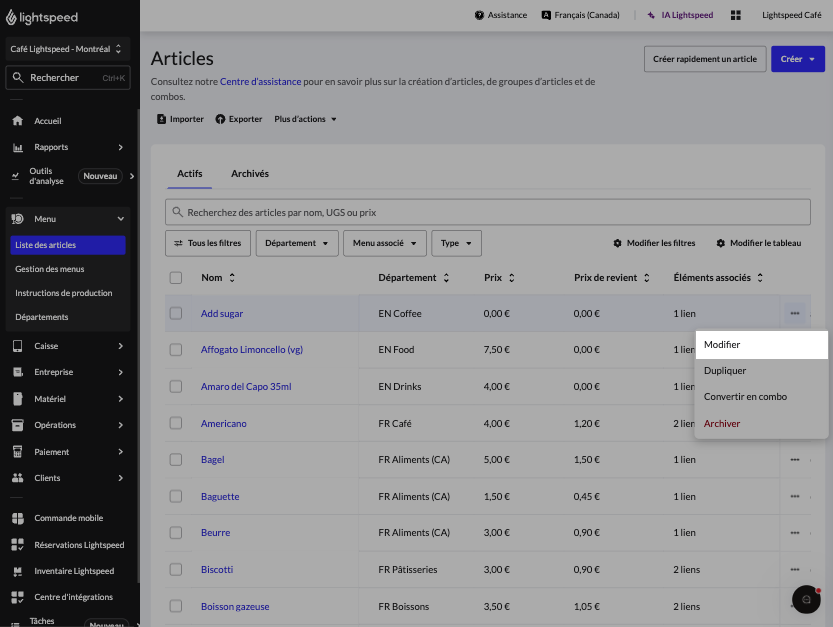The height and width of the screenshot is (627, 833).
Task: Open Inventaire Lightspeed icon
Action: click(x=18, y=571)
